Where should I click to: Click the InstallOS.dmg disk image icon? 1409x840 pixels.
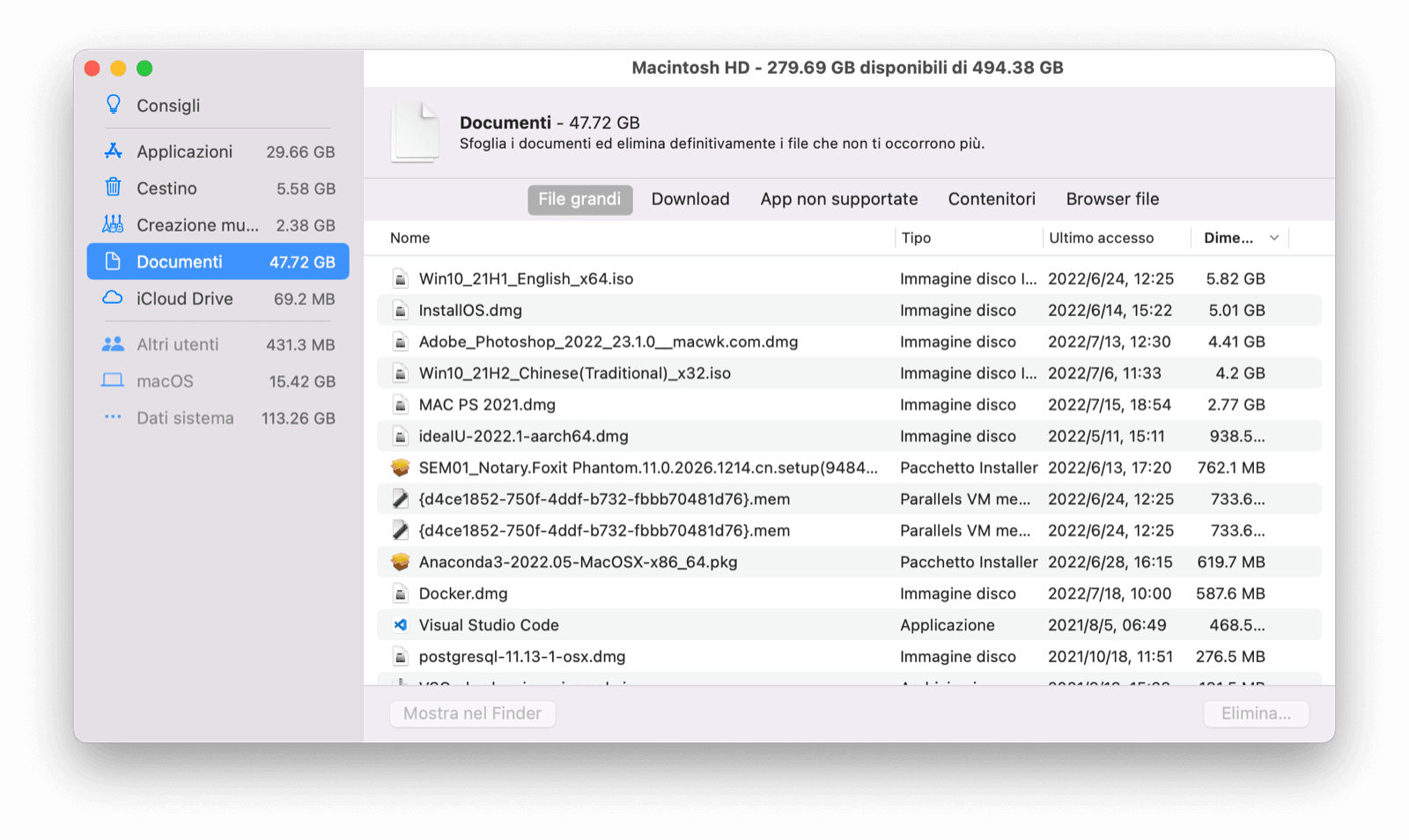pos(400,310)
